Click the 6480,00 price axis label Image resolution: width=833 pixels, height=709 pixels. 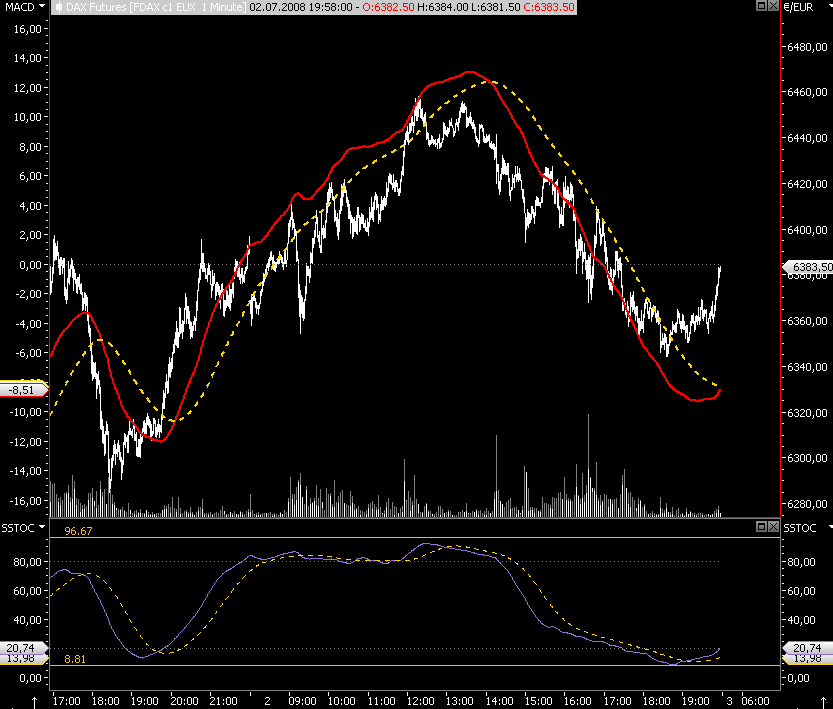(x=807, y=47)
